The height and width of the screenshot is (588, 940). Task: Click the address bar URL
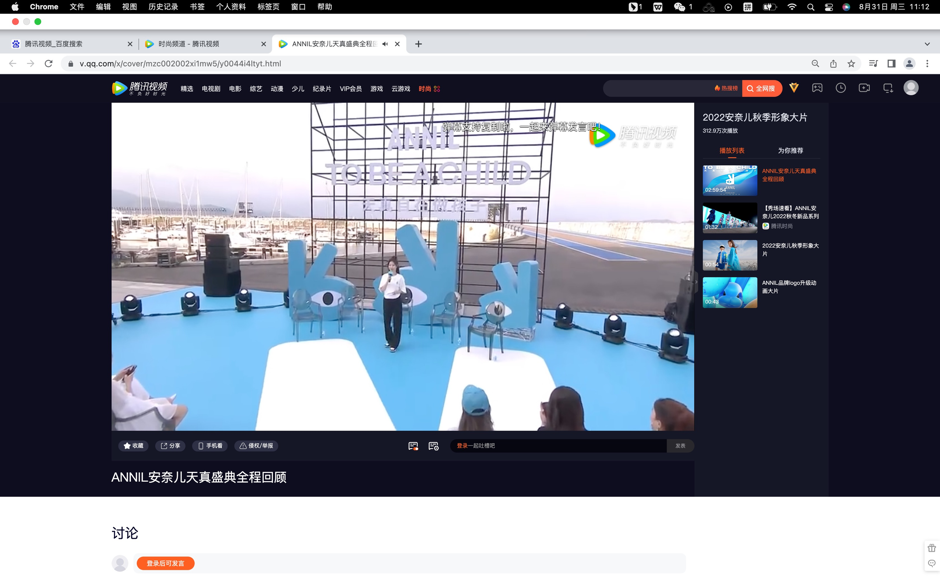pyautogui.click(x=180, y=64)
